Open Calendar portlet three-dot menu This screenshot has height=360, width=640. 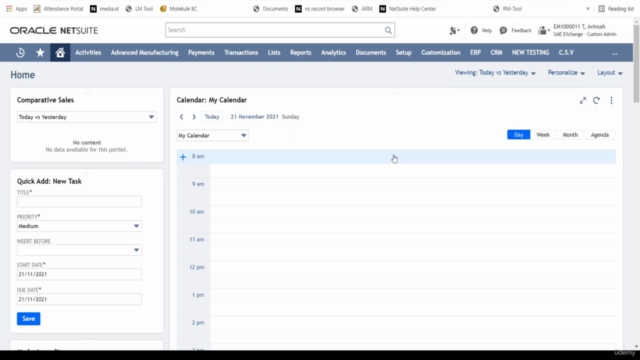click(x=611, y=100)
